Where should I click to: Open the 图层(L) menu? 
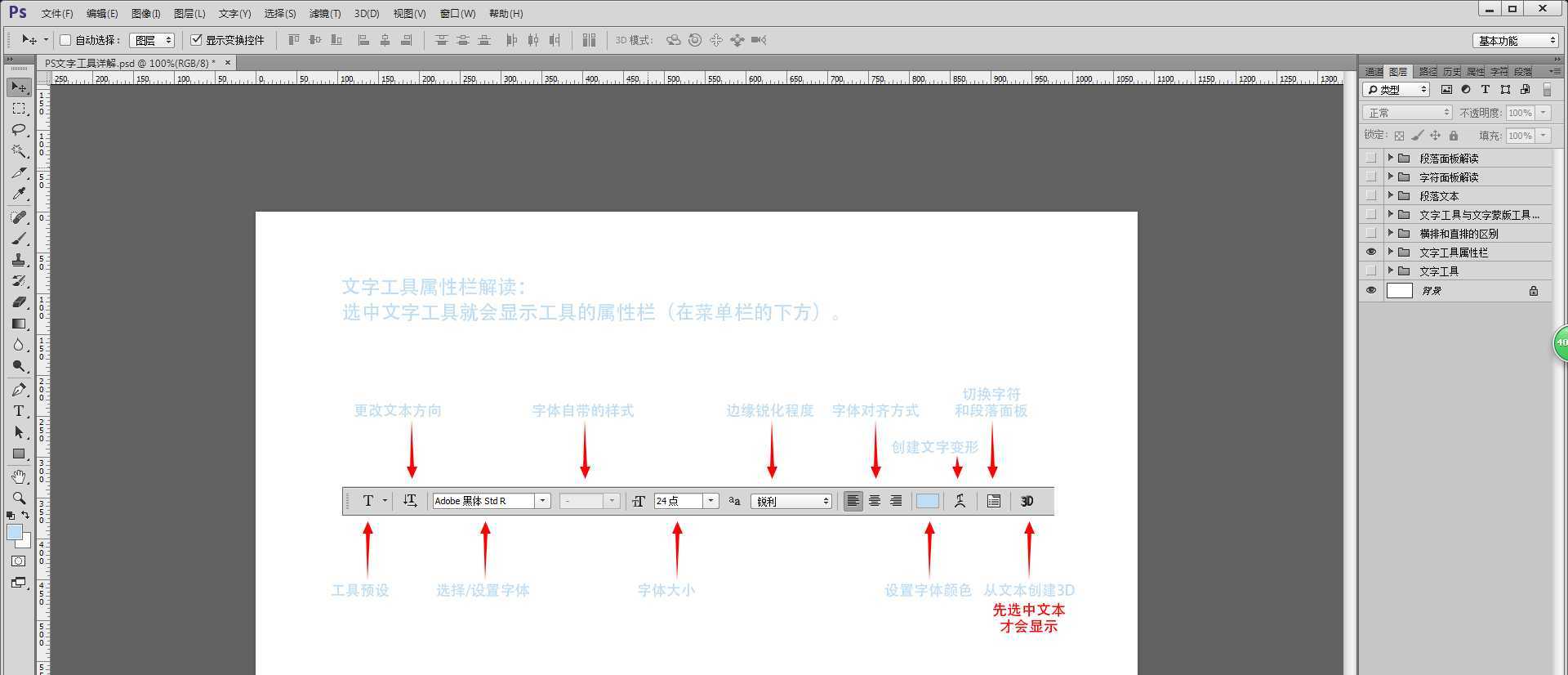click(189, 14)
